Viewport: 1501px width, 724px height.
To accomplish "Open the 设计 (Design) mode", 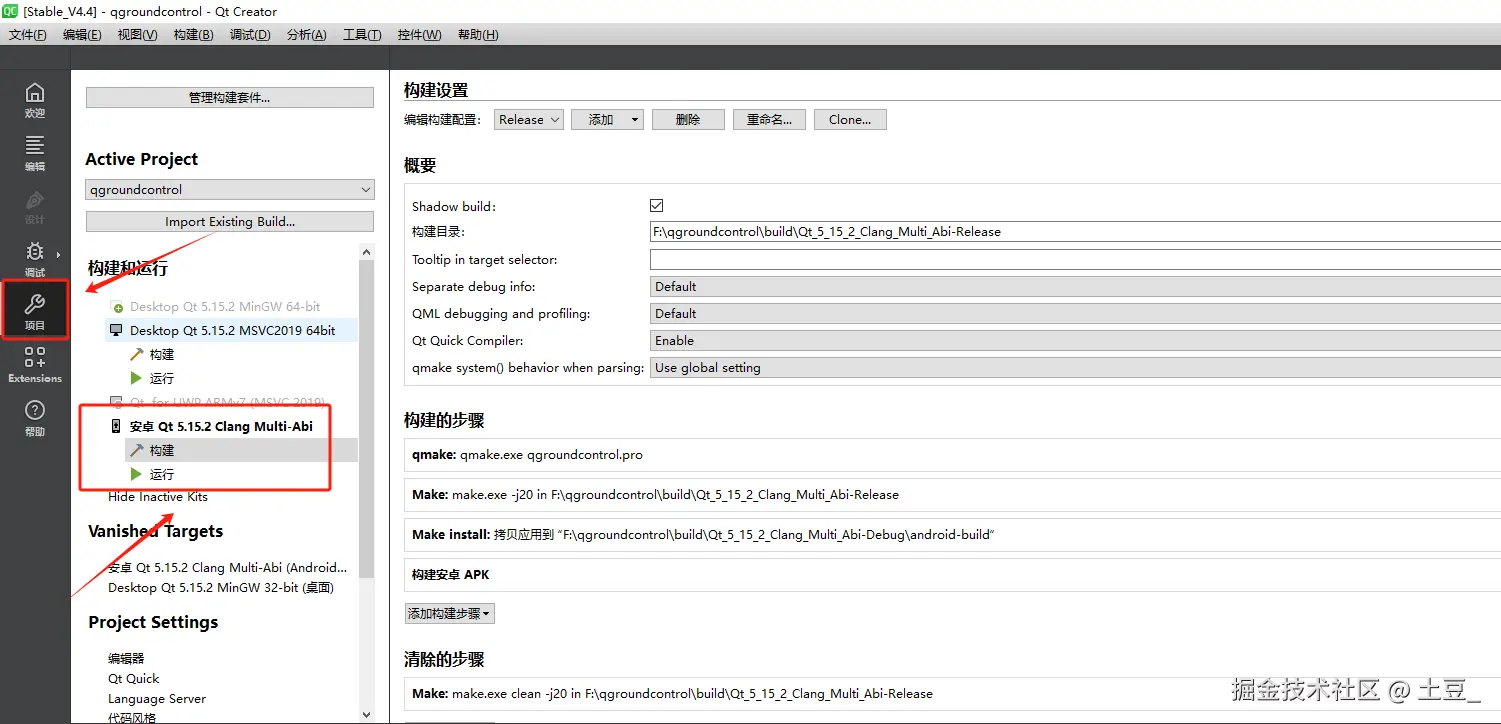I will click(35, 207).
